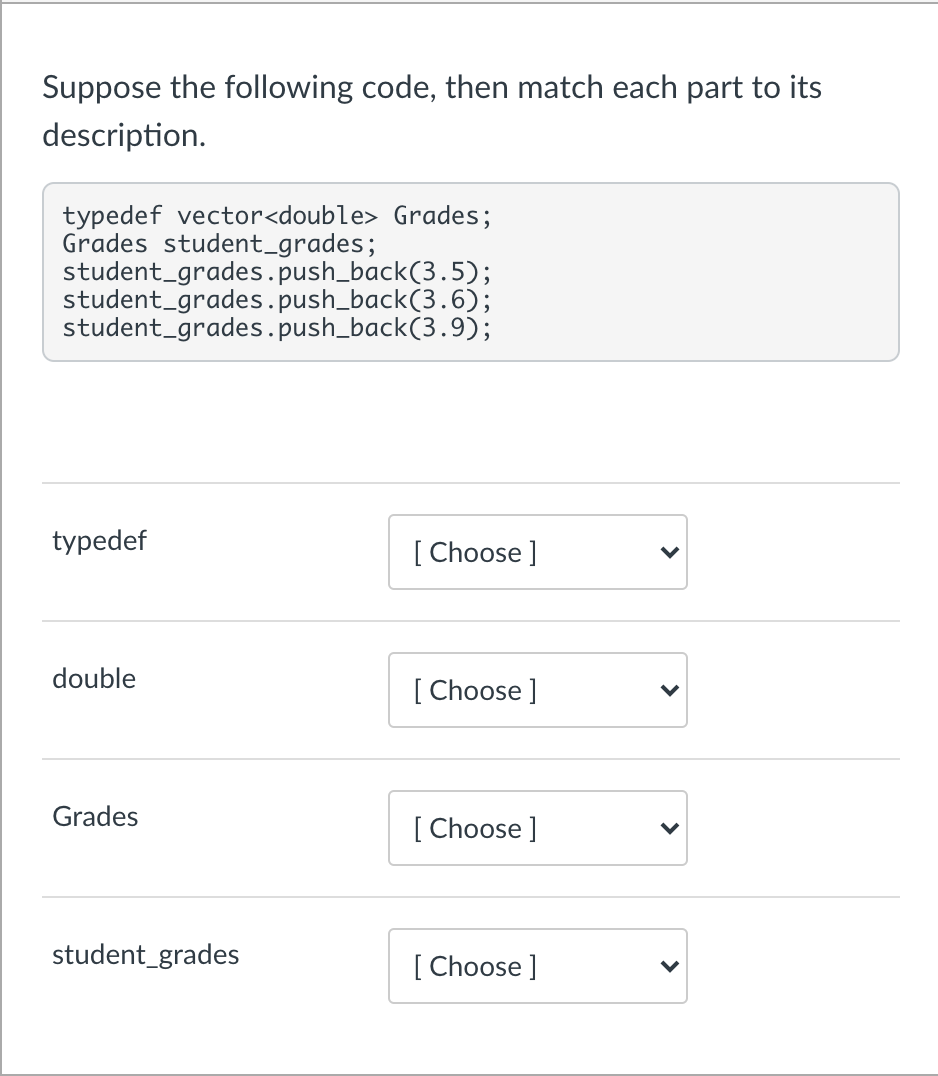Open the dropdown next to typedef
The width and height of the screenshot is (938, 1076).
537,552
